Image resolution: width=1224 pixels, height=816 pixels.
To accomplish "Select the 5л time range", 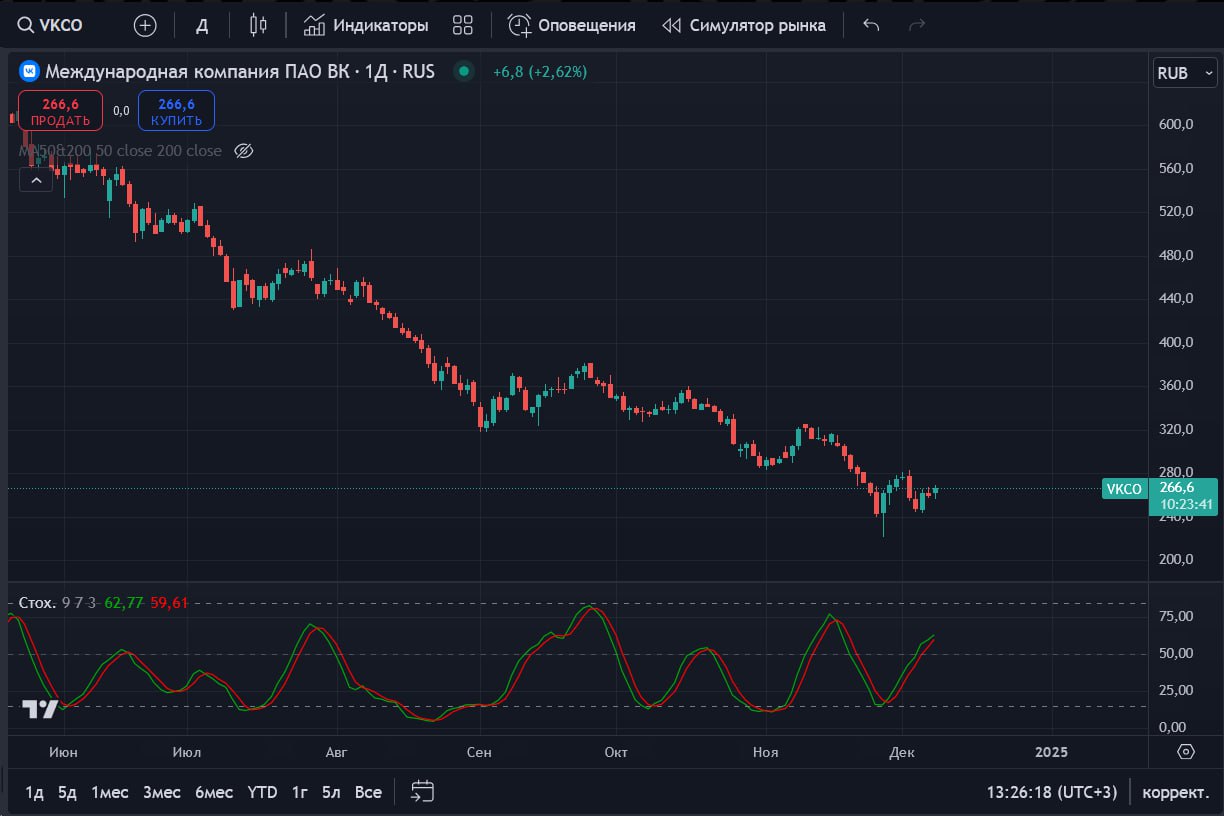I will coord(331,792).
